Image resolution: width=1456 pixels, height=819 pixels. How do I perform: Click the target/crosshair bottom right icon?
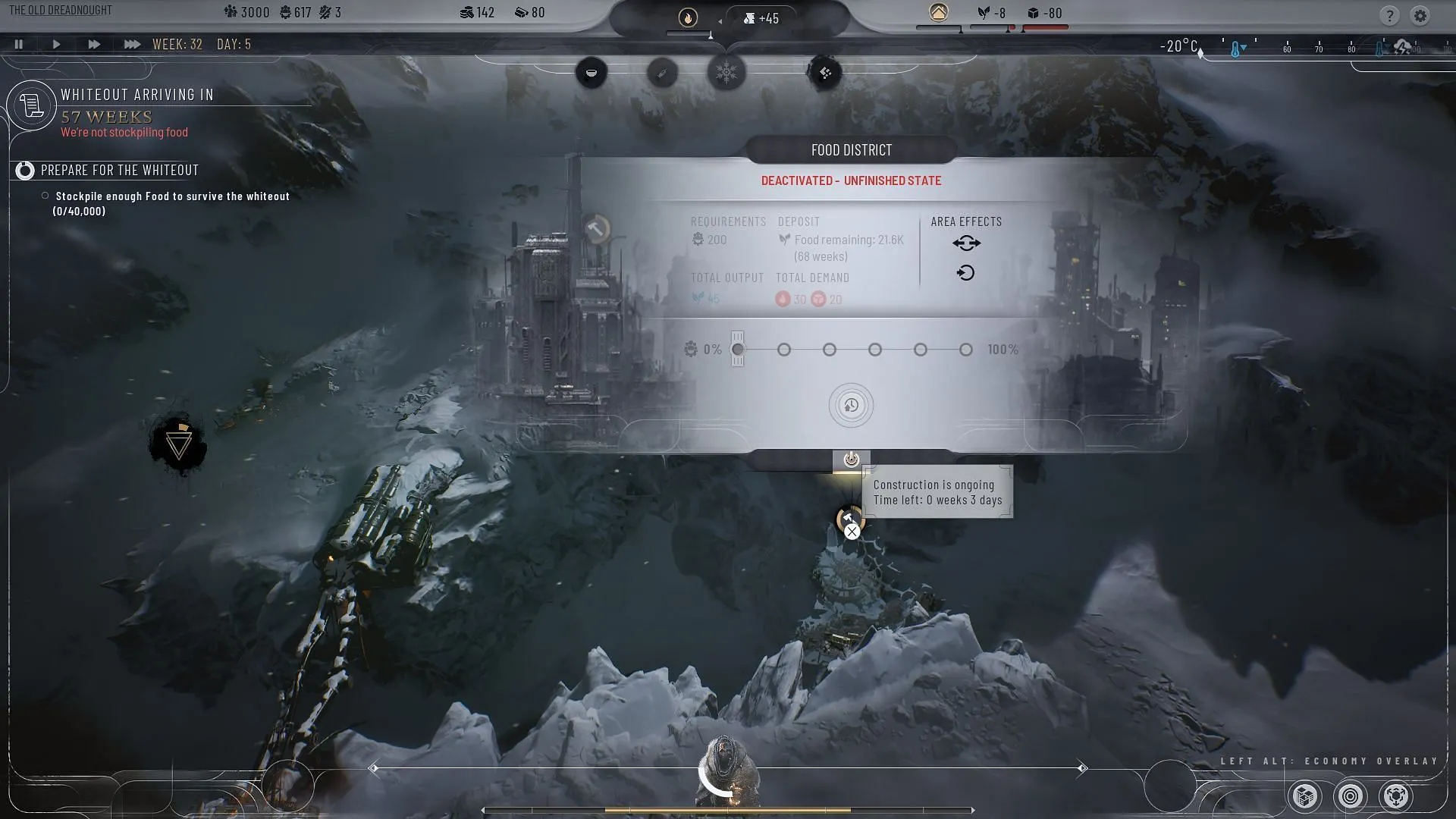click(1351, 795)
